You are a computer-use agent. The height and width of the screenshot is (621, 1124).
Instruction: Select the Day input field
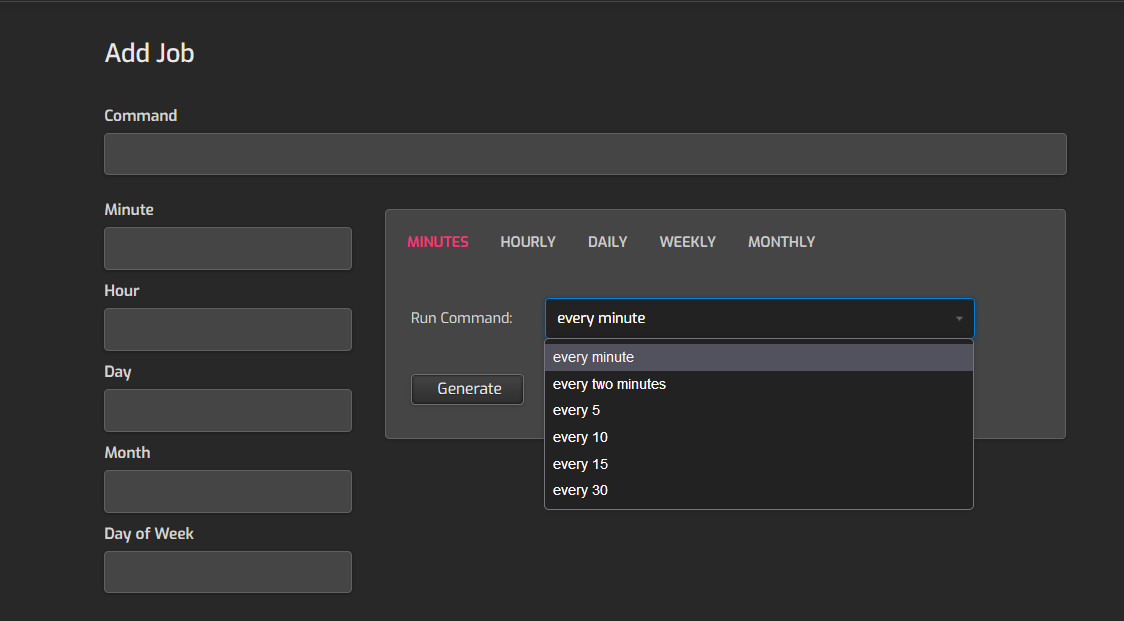click(x=228, y=410)
